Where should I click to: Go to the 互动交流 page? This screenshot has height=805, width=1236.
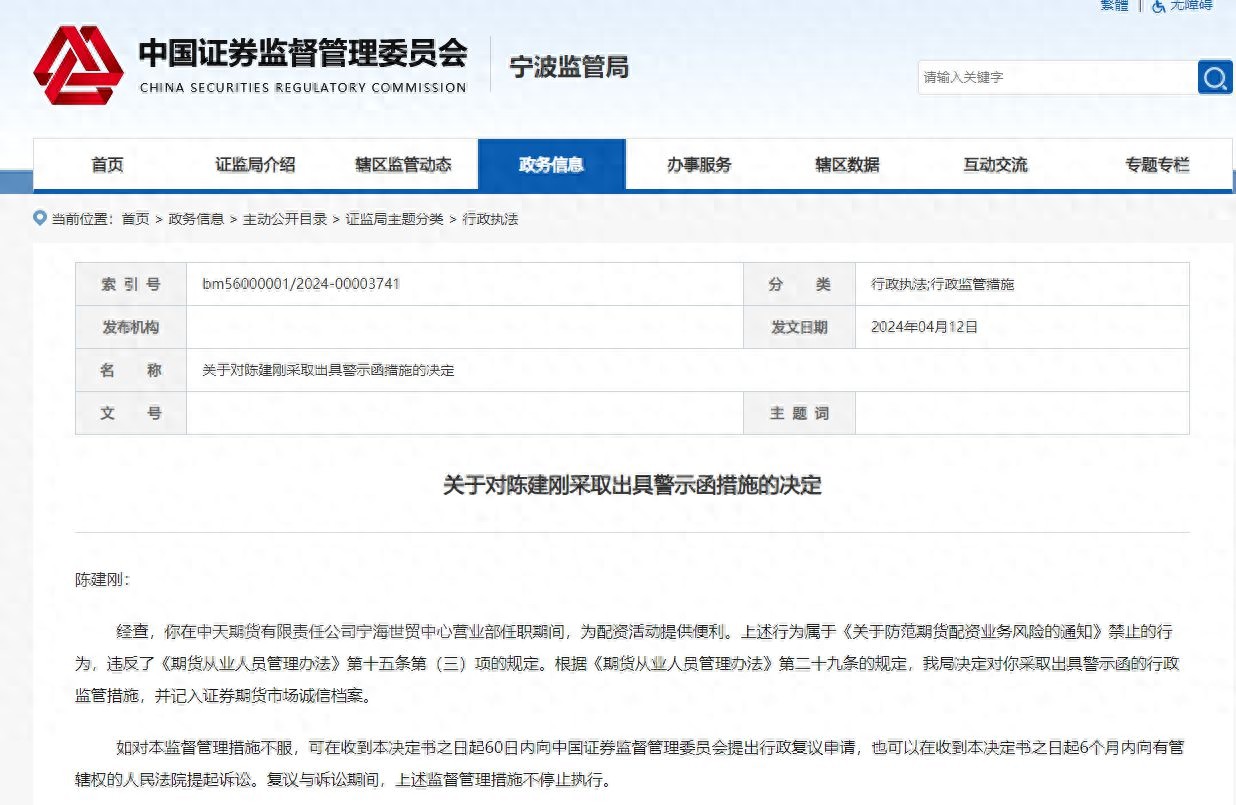click(996, 164)
